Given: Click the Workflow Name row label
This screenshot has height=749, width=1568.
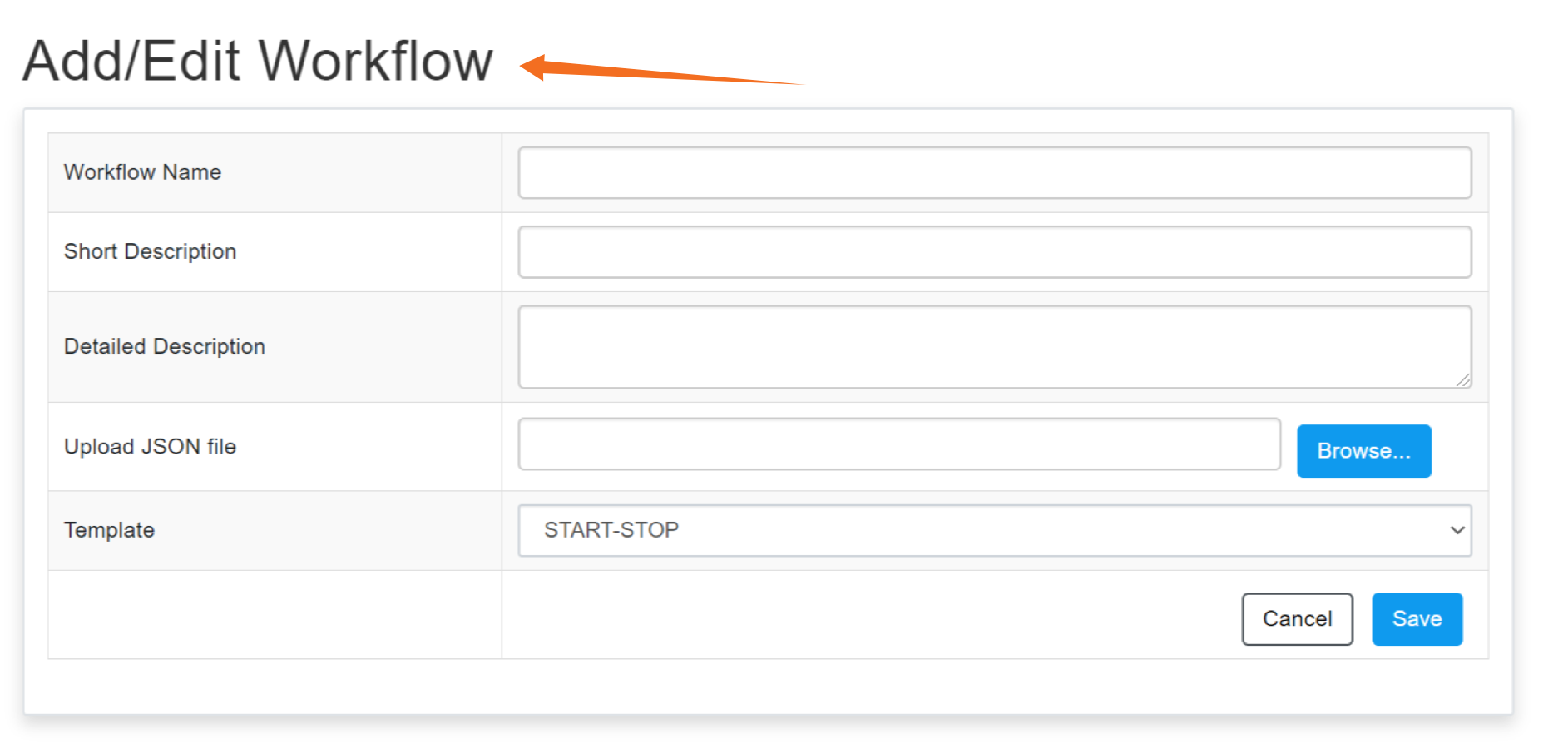Looking at the screenshot, I should 142,172.
